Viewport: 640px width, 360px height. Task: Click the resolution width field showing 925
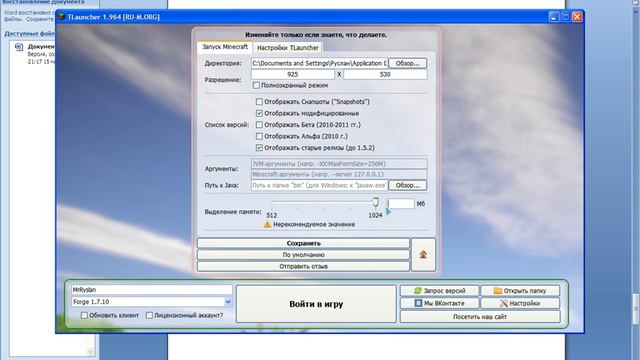(293, 74)
